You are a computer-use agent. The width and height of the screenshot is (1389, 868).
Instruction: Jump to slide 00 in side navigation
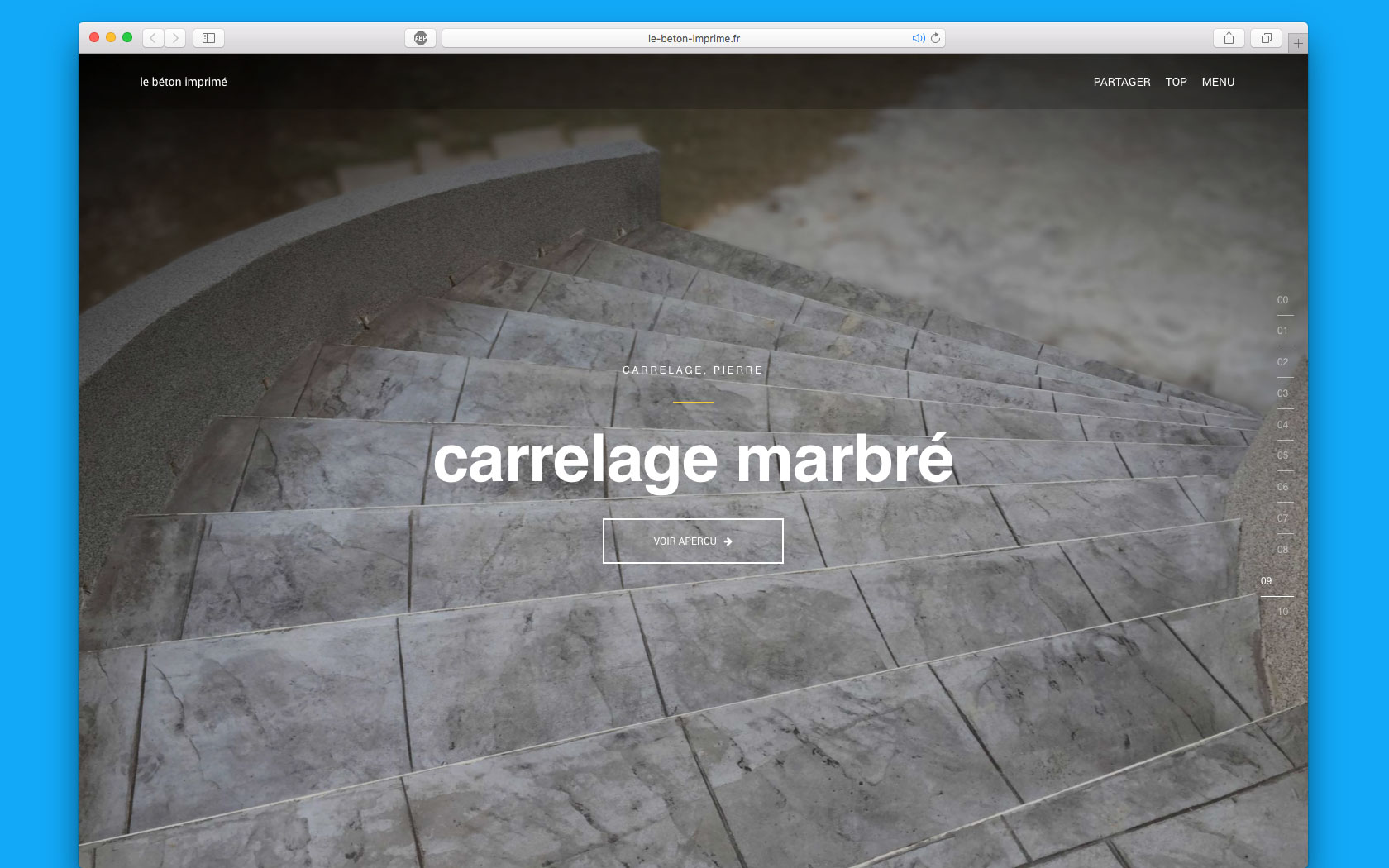[x=1283, y=301]
